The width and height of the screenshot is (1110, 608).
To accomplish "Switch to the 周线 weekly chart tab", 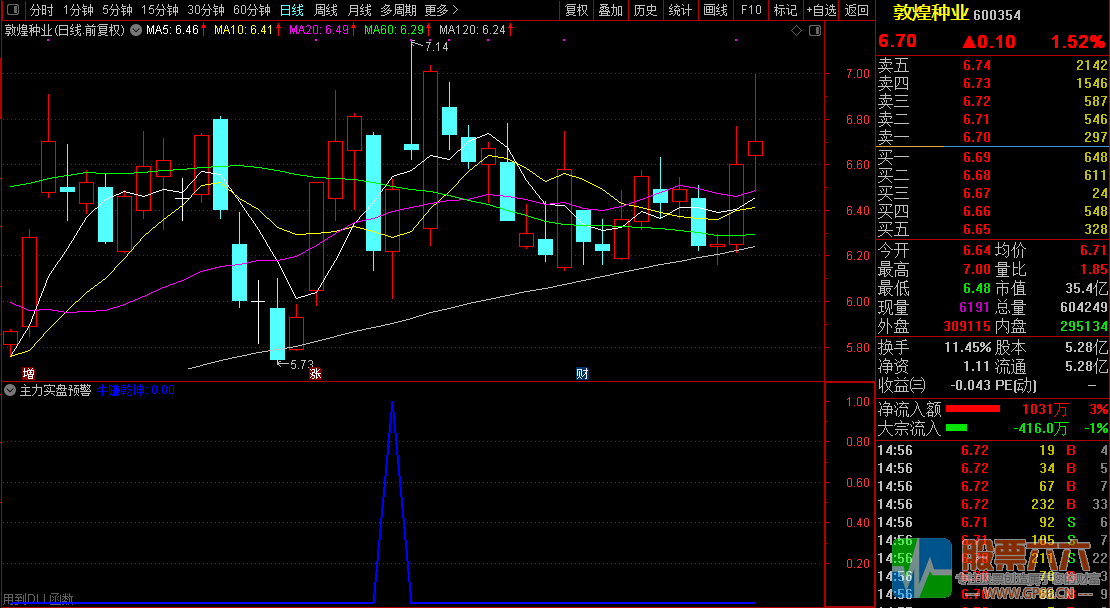I will [325, 10].
